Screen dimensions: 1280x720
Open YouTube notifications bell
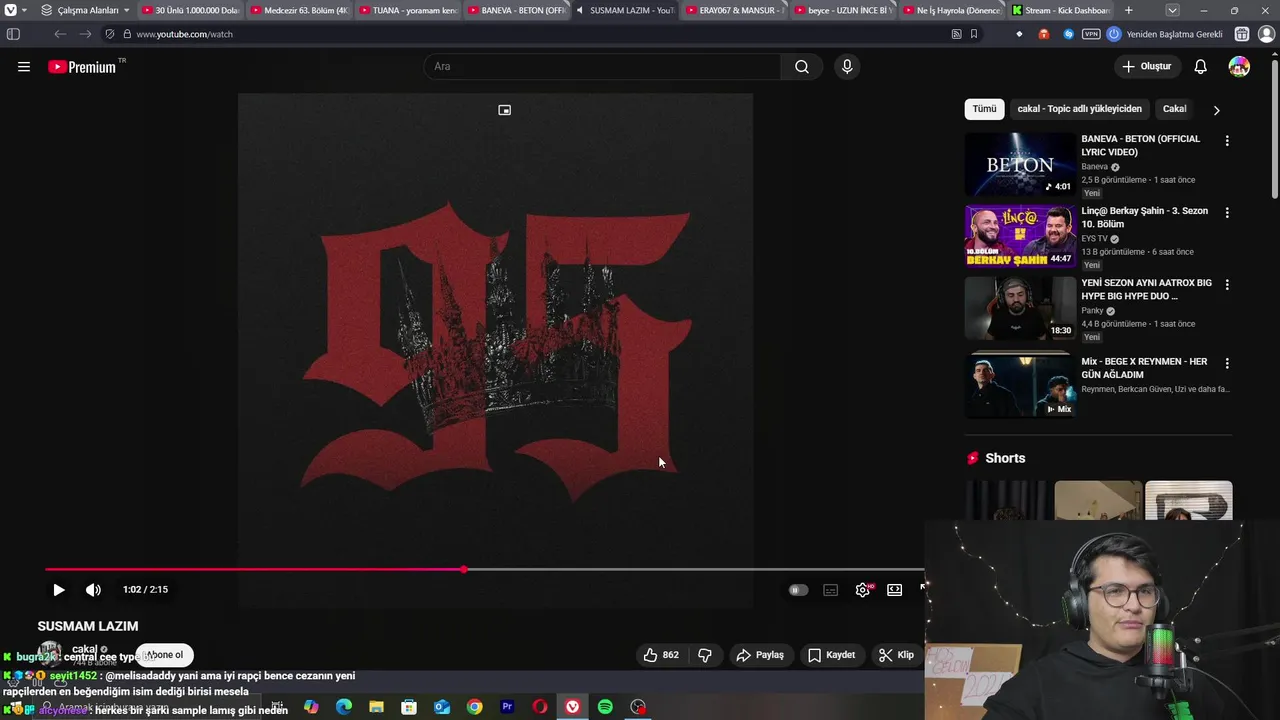pyautogui.click(x=1200, y=67)
